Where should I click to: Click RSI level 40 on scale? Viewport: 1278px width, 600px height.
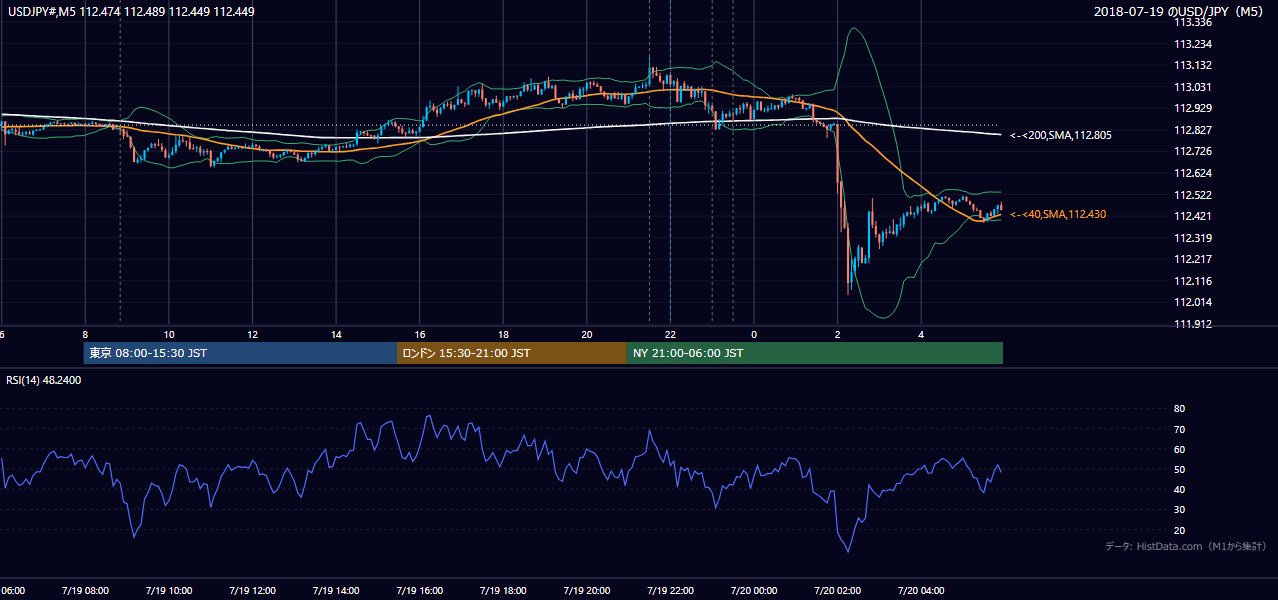click(1179, 489)
